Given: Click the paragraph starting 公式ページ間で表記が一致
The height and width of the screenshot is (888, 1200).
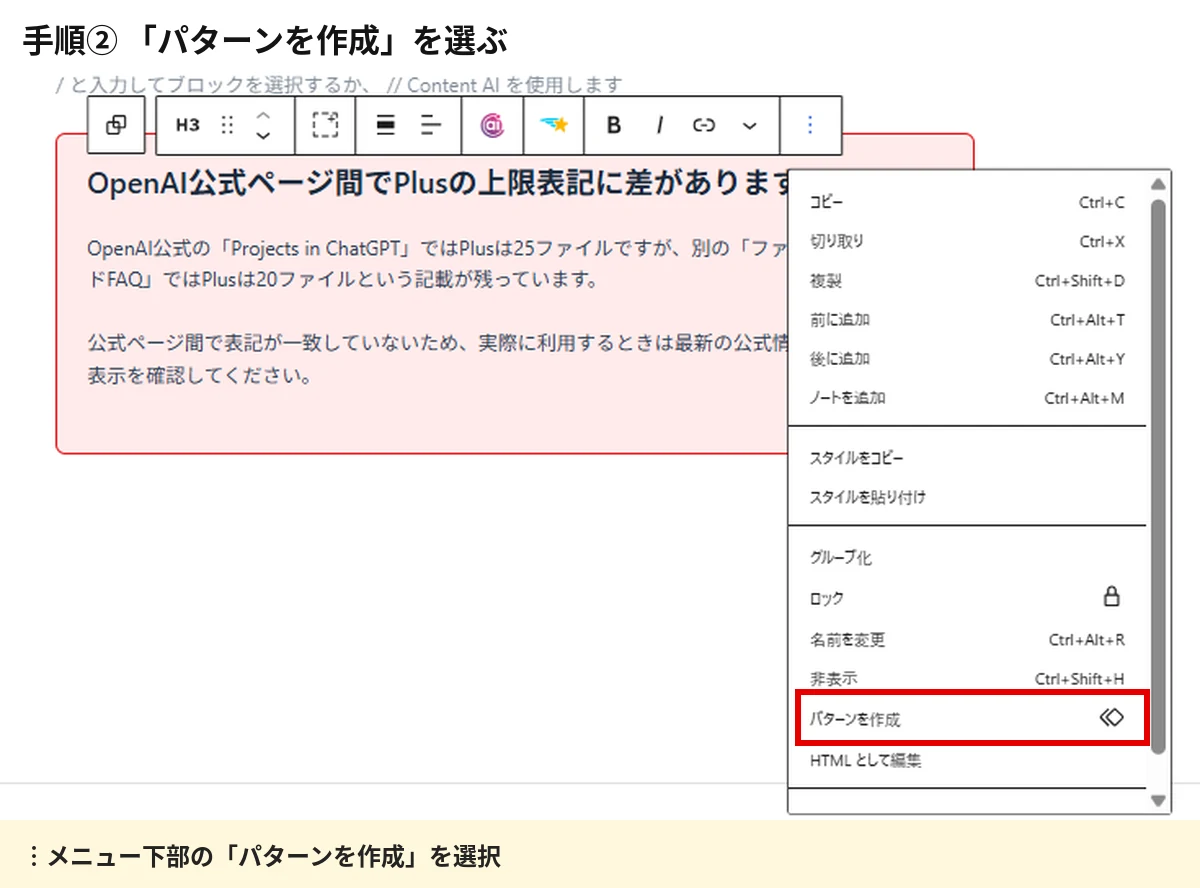Looking at the screenshot, I should tap(439, 360).
